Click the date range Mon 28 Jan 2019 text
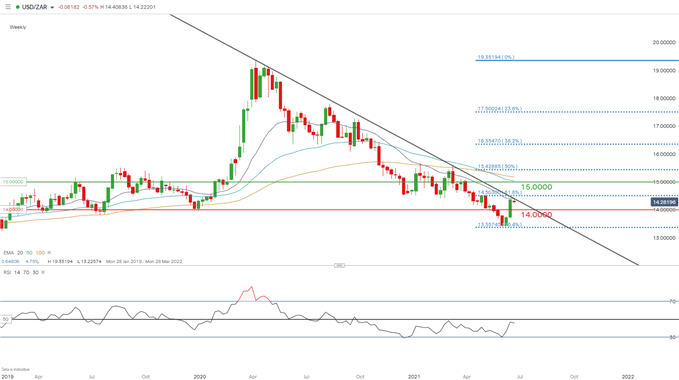Image resolution: width=679 pixels, height=380 pixels. pos(123,262)
